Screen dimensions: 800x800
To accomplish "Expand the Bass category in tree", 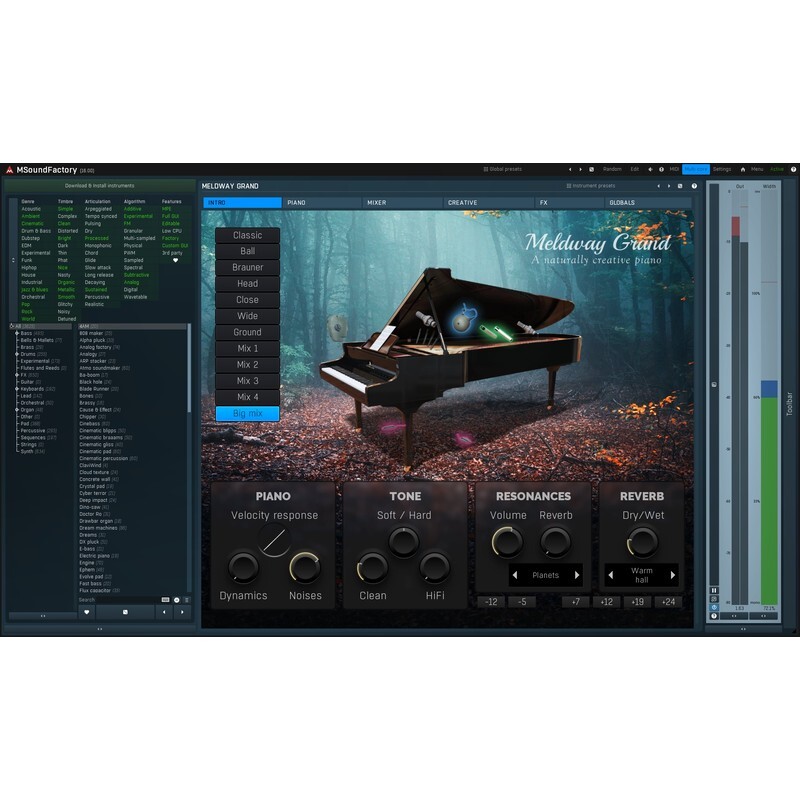I will (17, 333).
